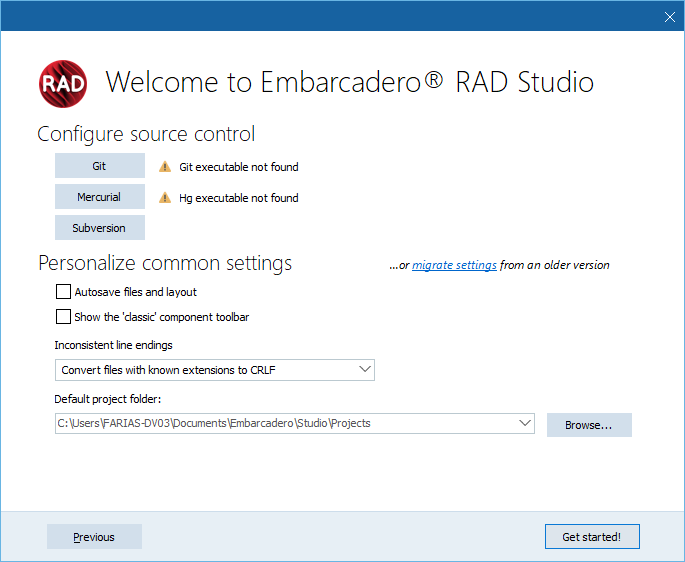Click the warning icon beside Hg executable not found
Screen dimensions: 685x562
pos(165,198)
